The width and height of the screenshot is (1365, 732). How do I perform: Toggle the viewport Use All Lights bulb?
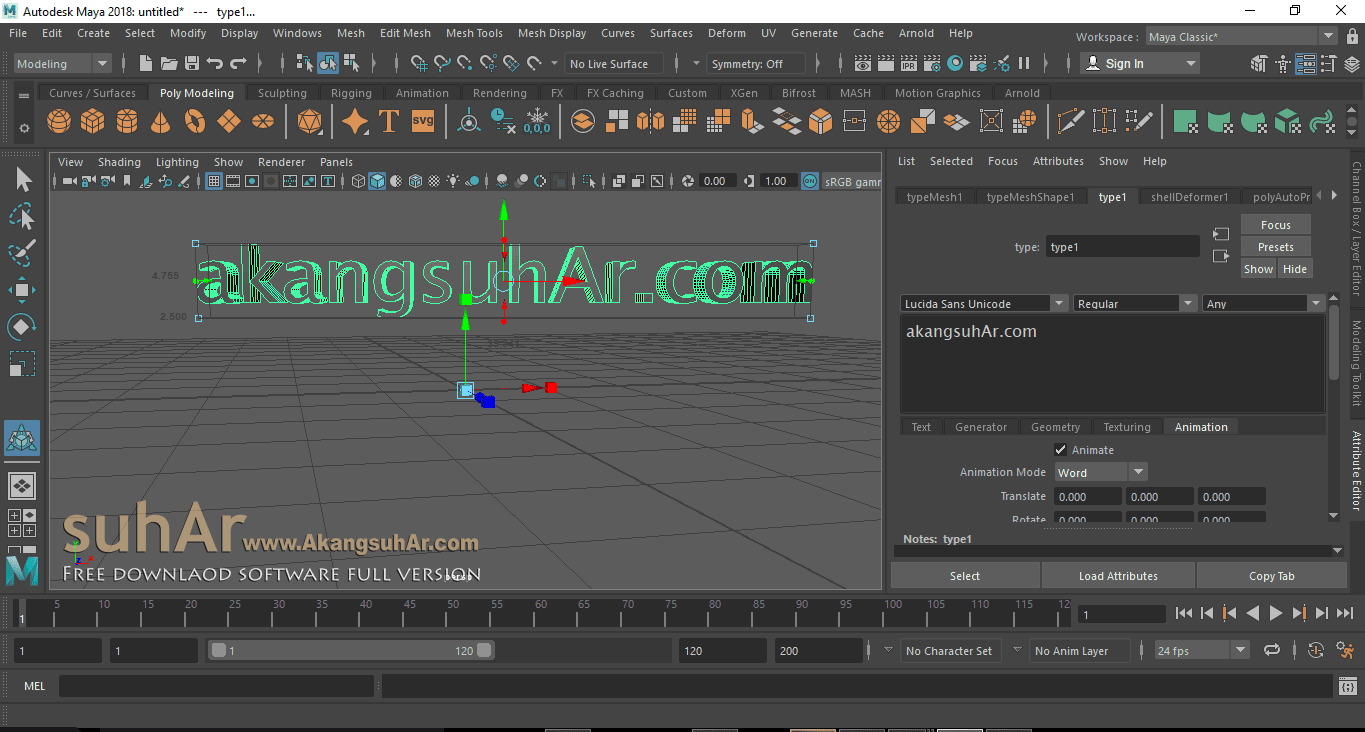point(453,181)
